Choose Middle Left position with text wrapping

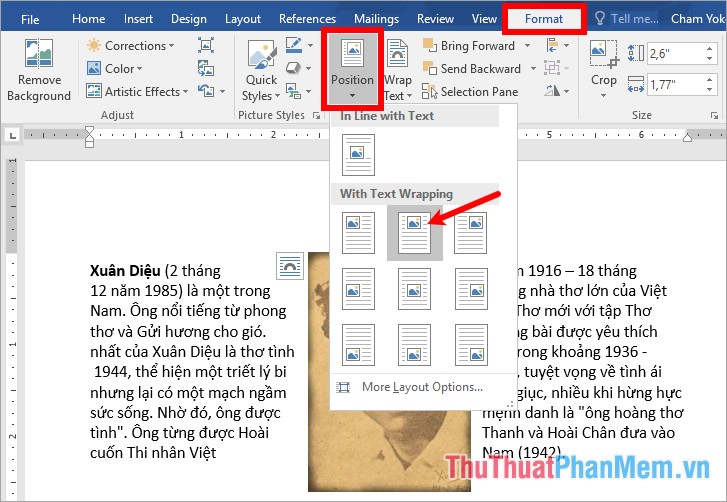358,288
